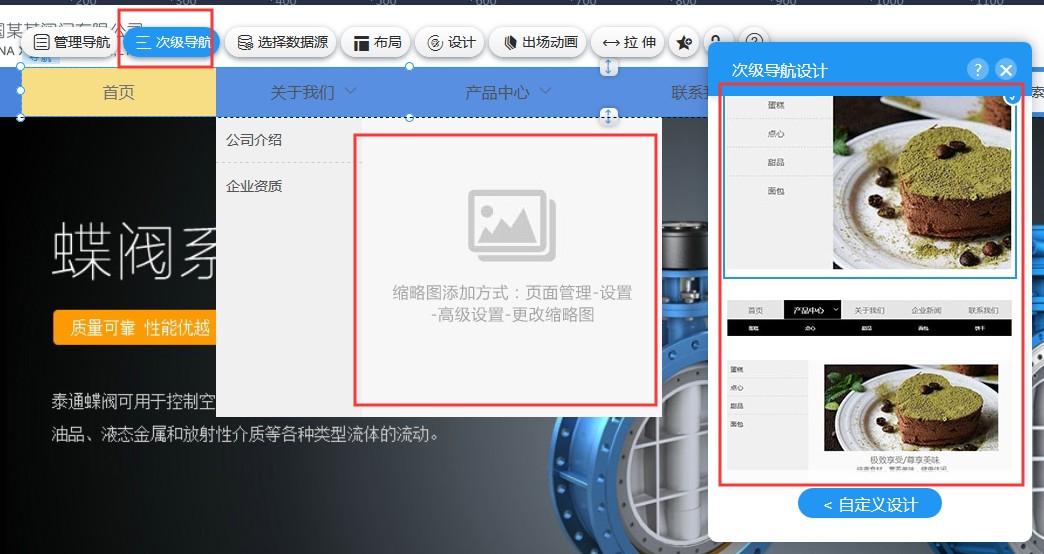Viewport: 1044px width, 554px height.
Task: Click the thumbnail placeholder image icon
Action: (x=512, y=226)
